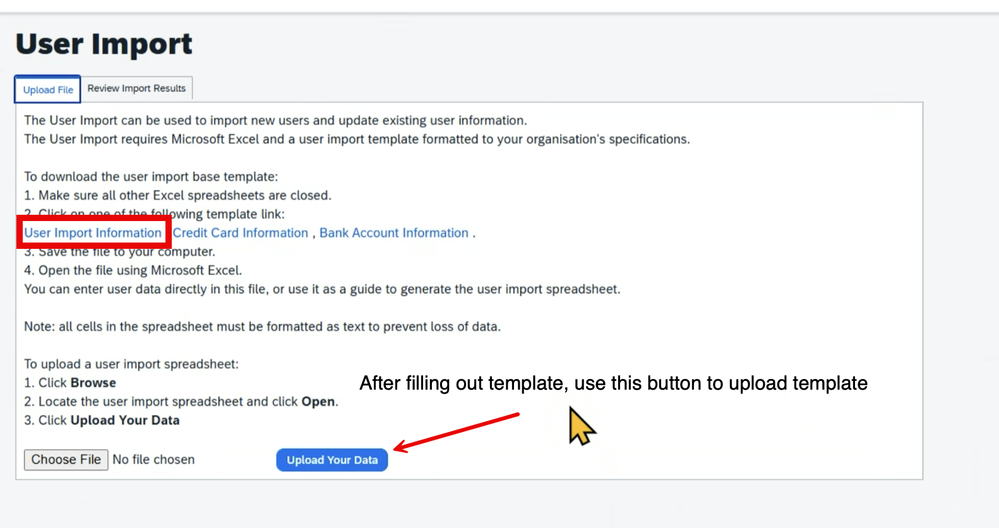Click the bold Open word in step two
Image resolution: width=999 pixels, height=528 pixels.
click(x=318, y=402)
